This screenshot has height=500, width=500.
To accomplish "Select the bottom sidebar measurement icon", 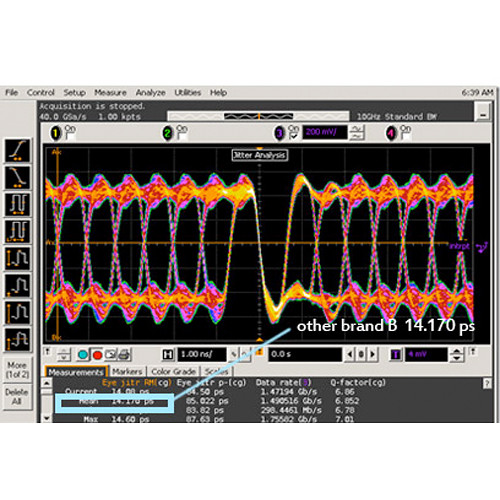I will tap(18, 340).
